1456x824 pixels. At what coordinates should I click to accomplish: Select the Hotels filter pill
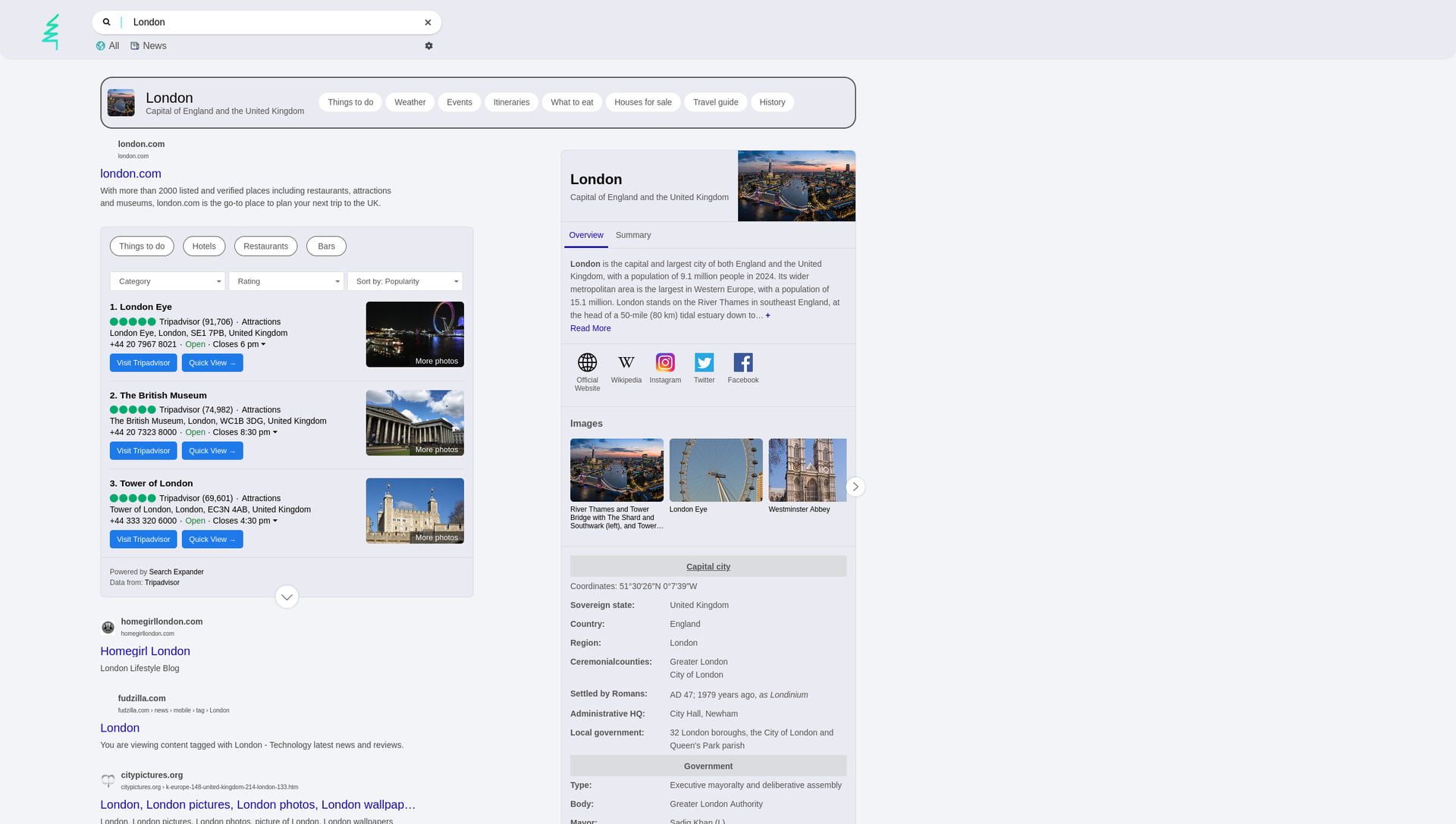point(204,246)
